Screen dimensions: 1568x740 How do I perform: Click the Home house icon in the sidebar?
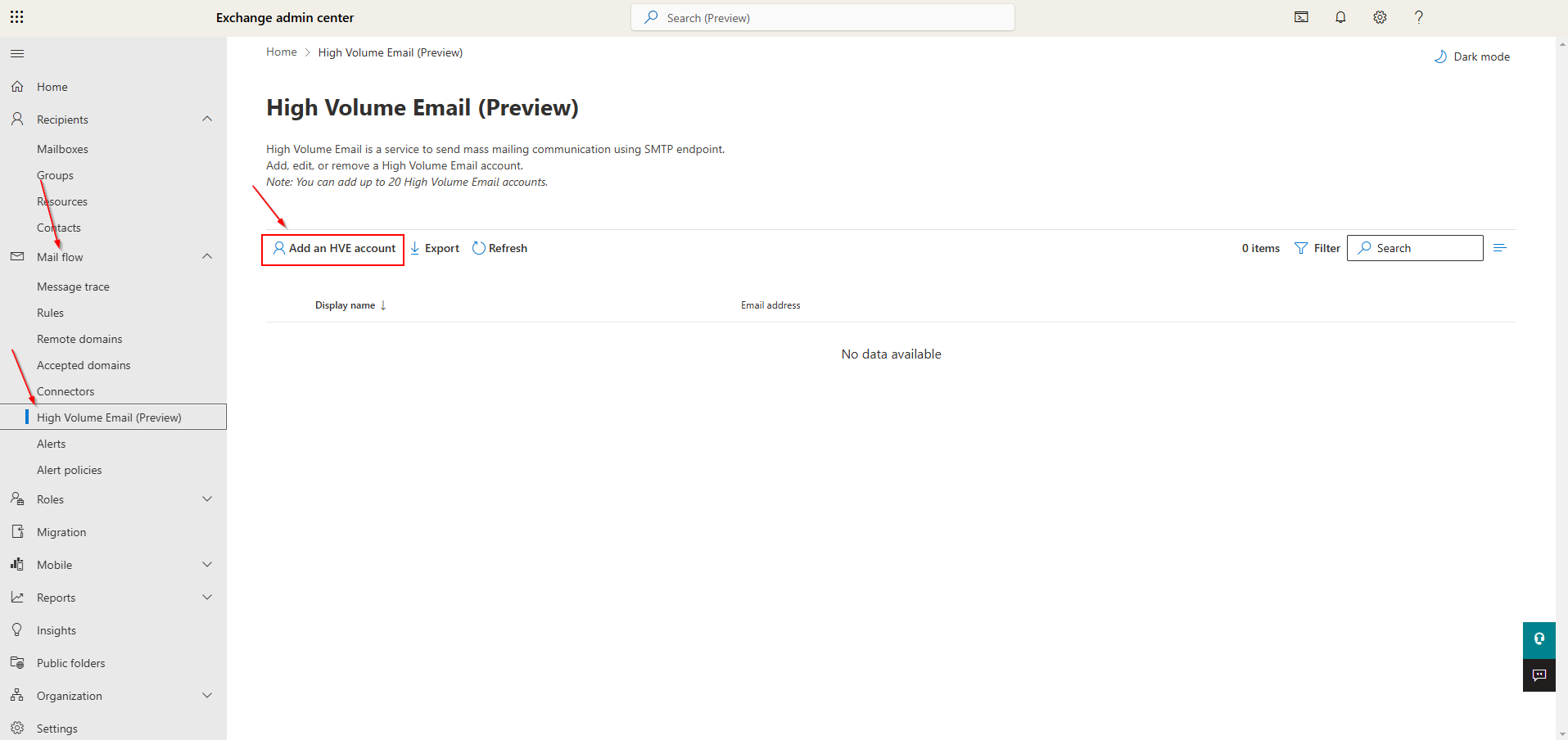click(x=17, y=87)
